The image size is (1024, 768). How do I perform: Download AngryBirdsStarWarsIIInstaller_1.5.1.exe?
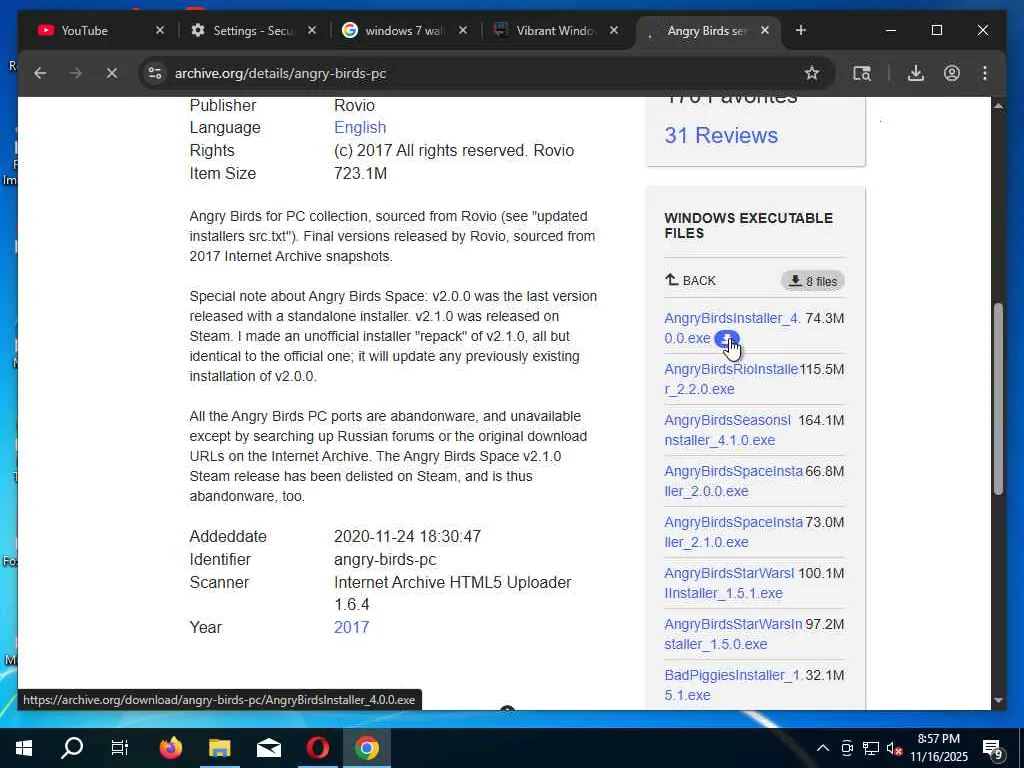point(729,583)
